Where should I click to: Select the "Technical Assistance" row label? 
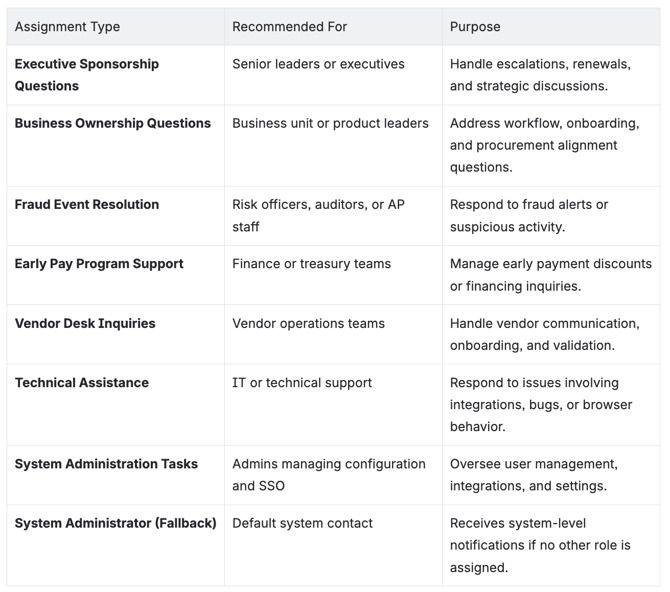point(81,383)
